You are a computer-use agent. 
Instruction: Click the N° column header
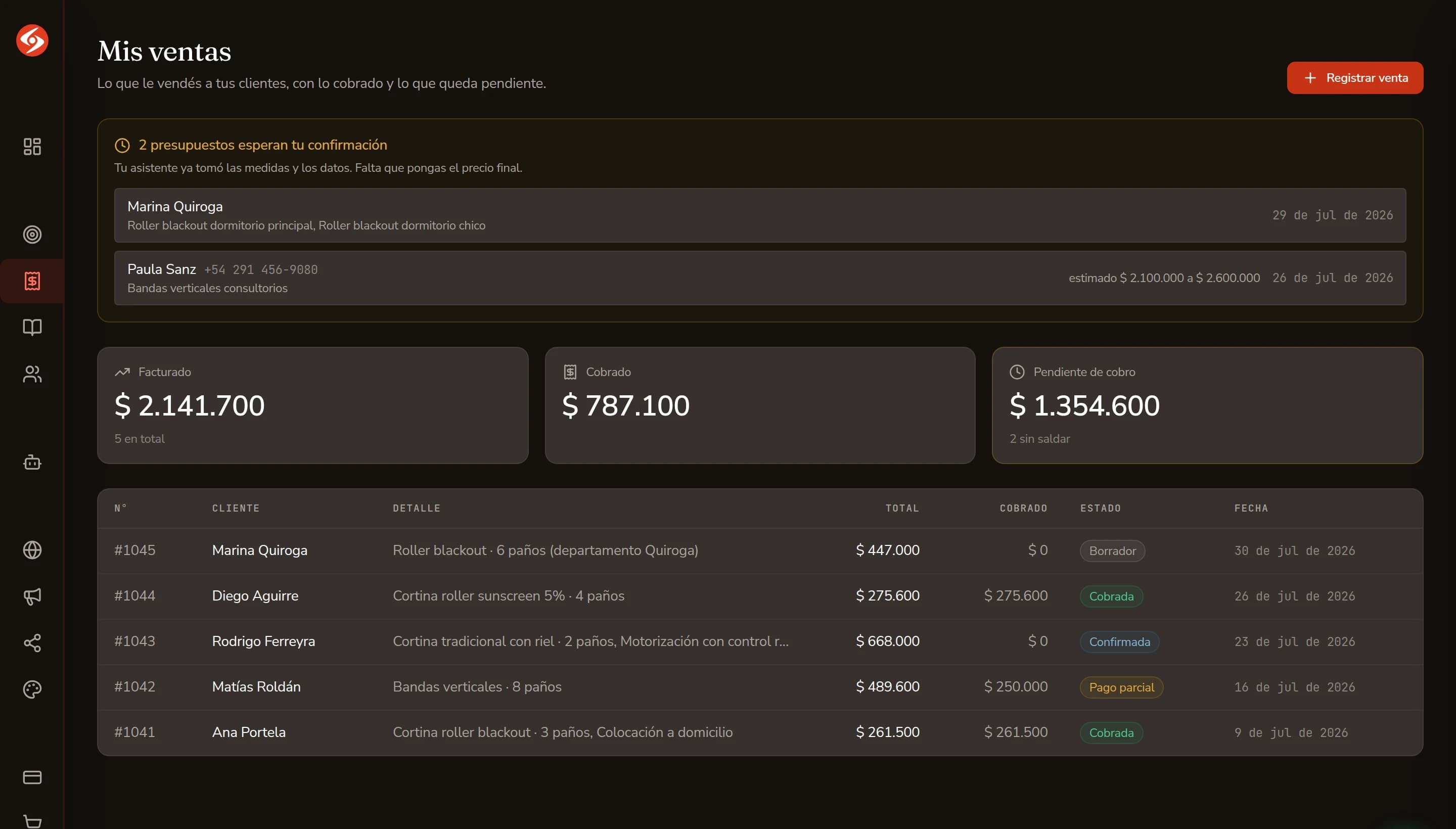coord(121,508)
